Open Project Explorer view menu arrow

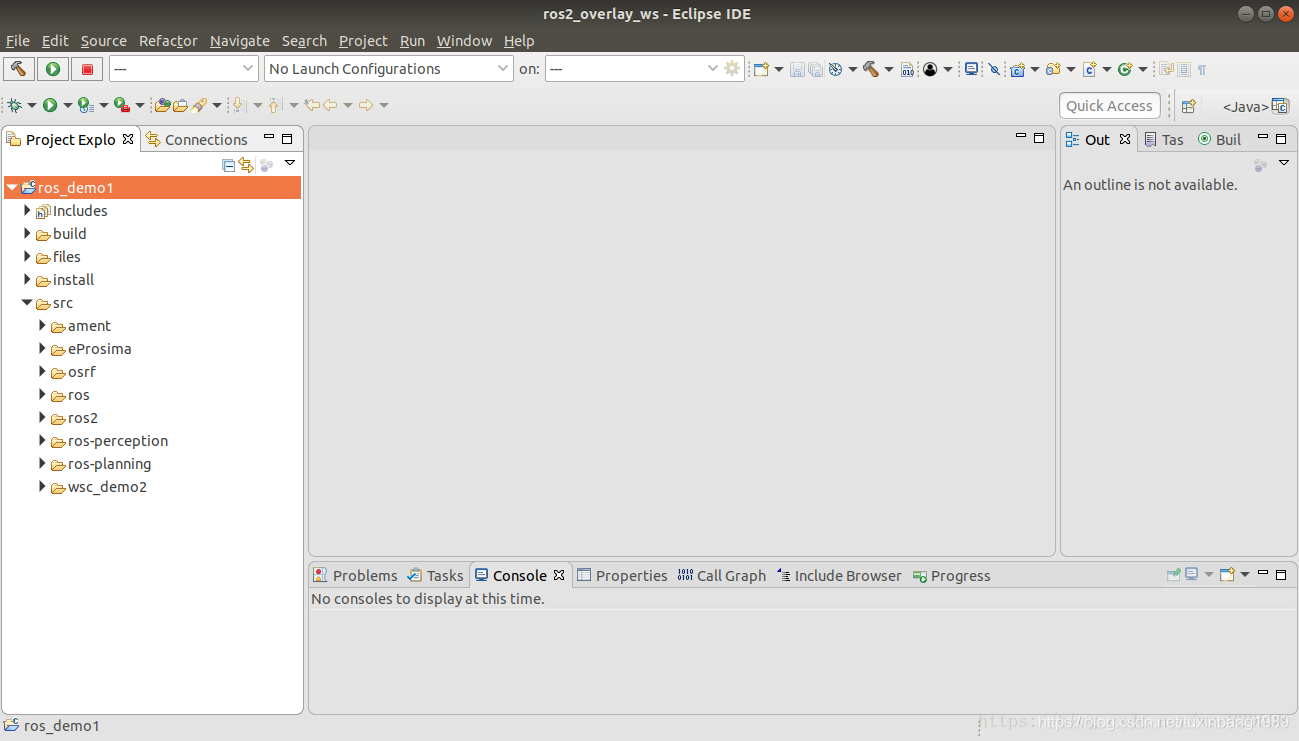coord(290,163)
